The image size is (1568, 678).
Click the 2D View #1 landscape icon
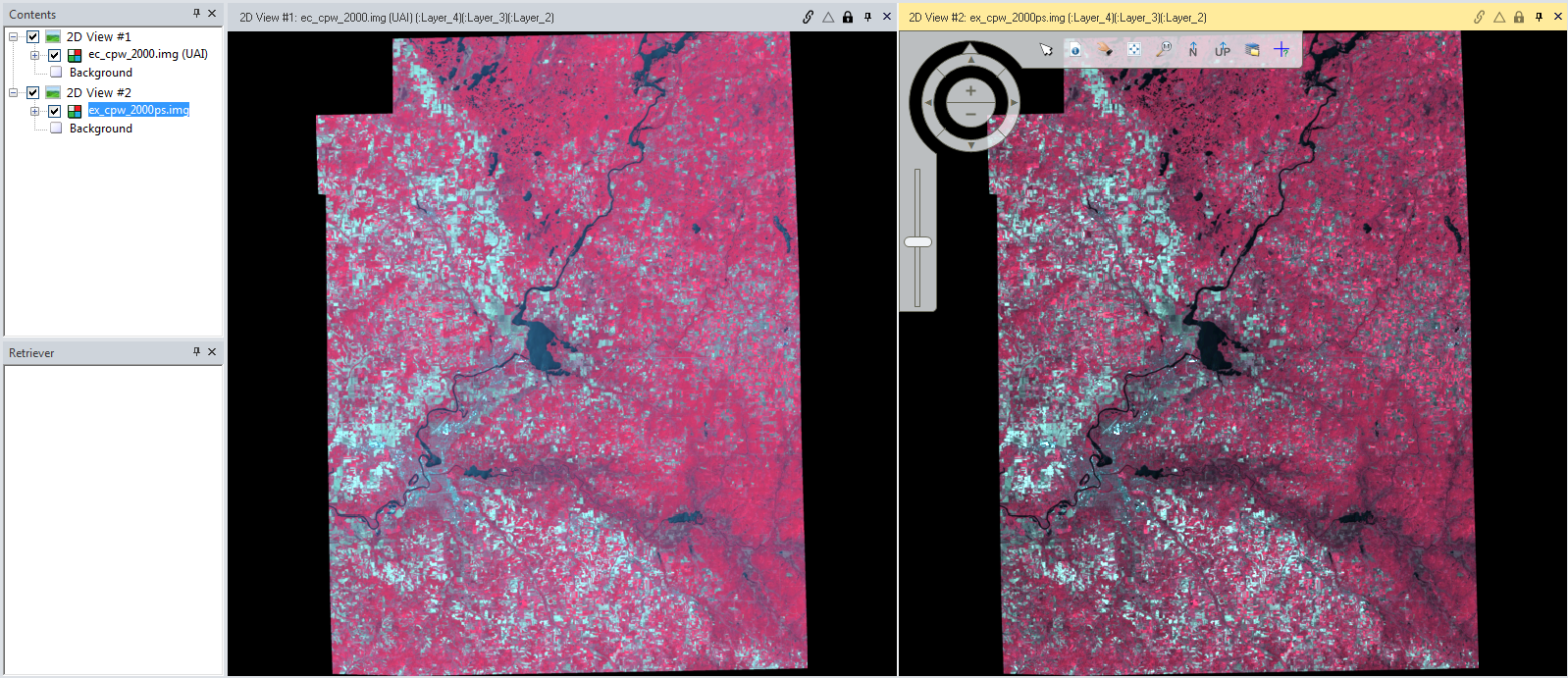pos(53,36)
